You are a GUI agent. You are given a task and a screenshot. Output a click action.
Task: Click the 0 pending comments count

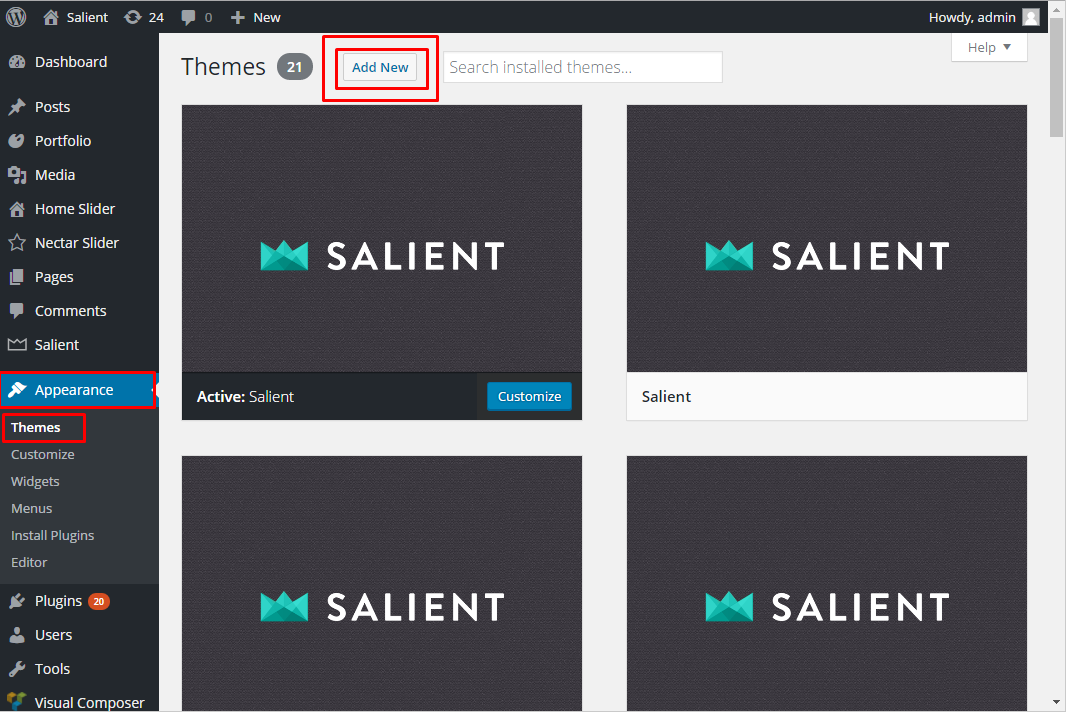tap(208, 18)
